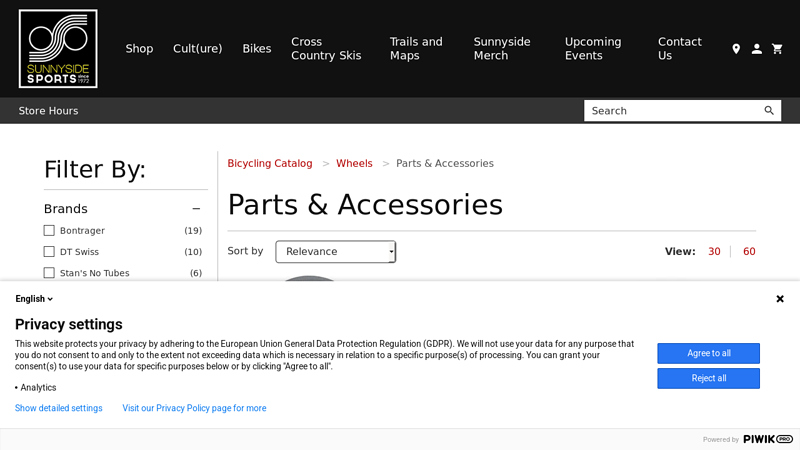Collapse the Brands filter section
Image resolution: width=800 pixels, height=450 pixels.
(x=196, y=209)
